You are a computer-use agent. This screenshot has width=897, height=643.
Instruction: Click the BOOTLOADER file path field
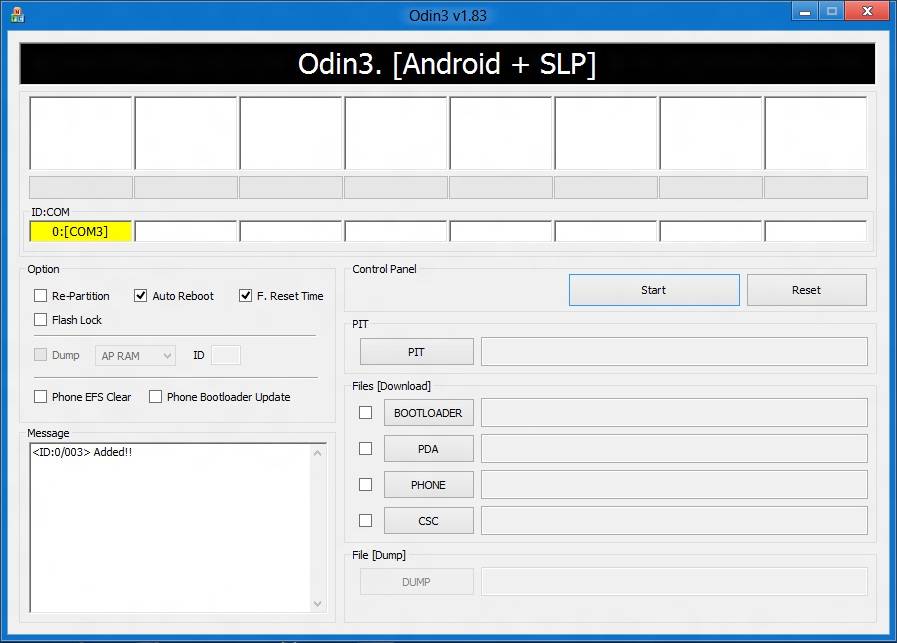point(674,412)
